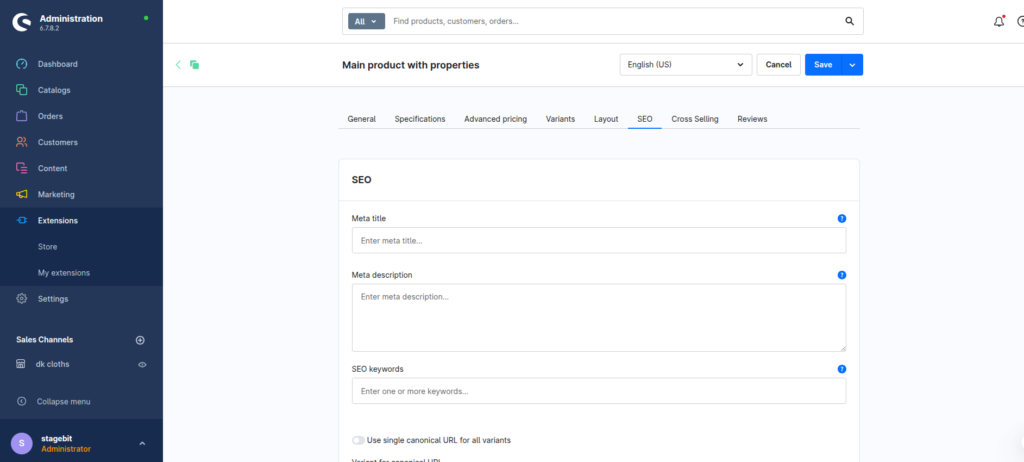Click the Customers people icon
1024x462 pixels.
22,142
